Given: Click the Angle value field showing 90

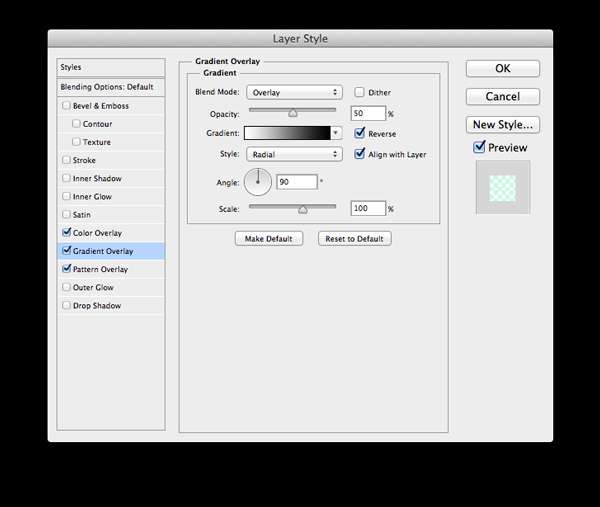Looking at the screenshot, I should click(297, 182).
